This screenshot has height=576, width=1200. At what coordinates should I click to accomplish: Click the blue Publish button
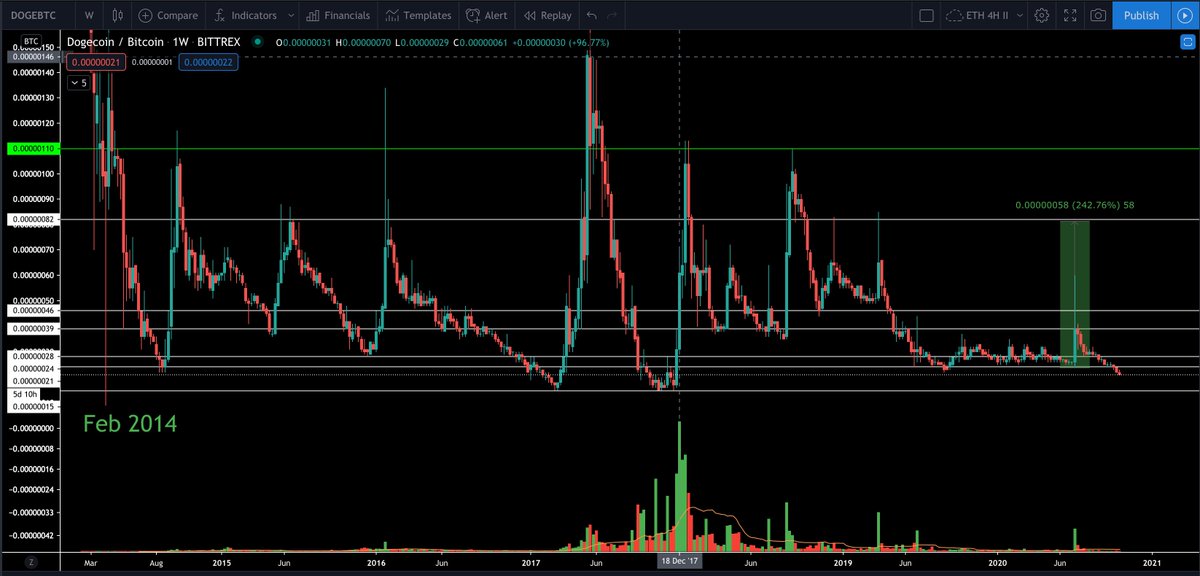tap(1141, 15)
